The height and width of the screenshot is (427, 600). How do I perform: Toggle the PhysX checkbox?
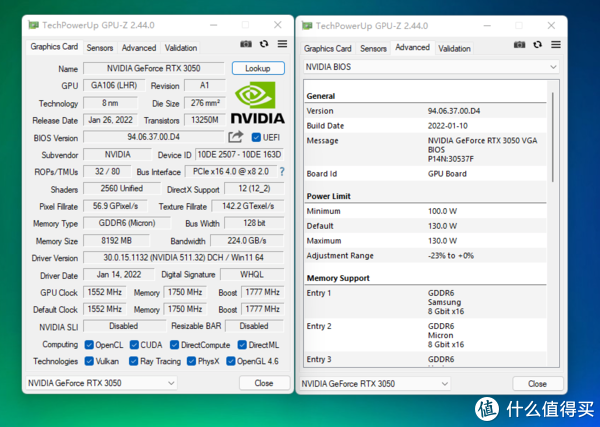click(191, 361)
